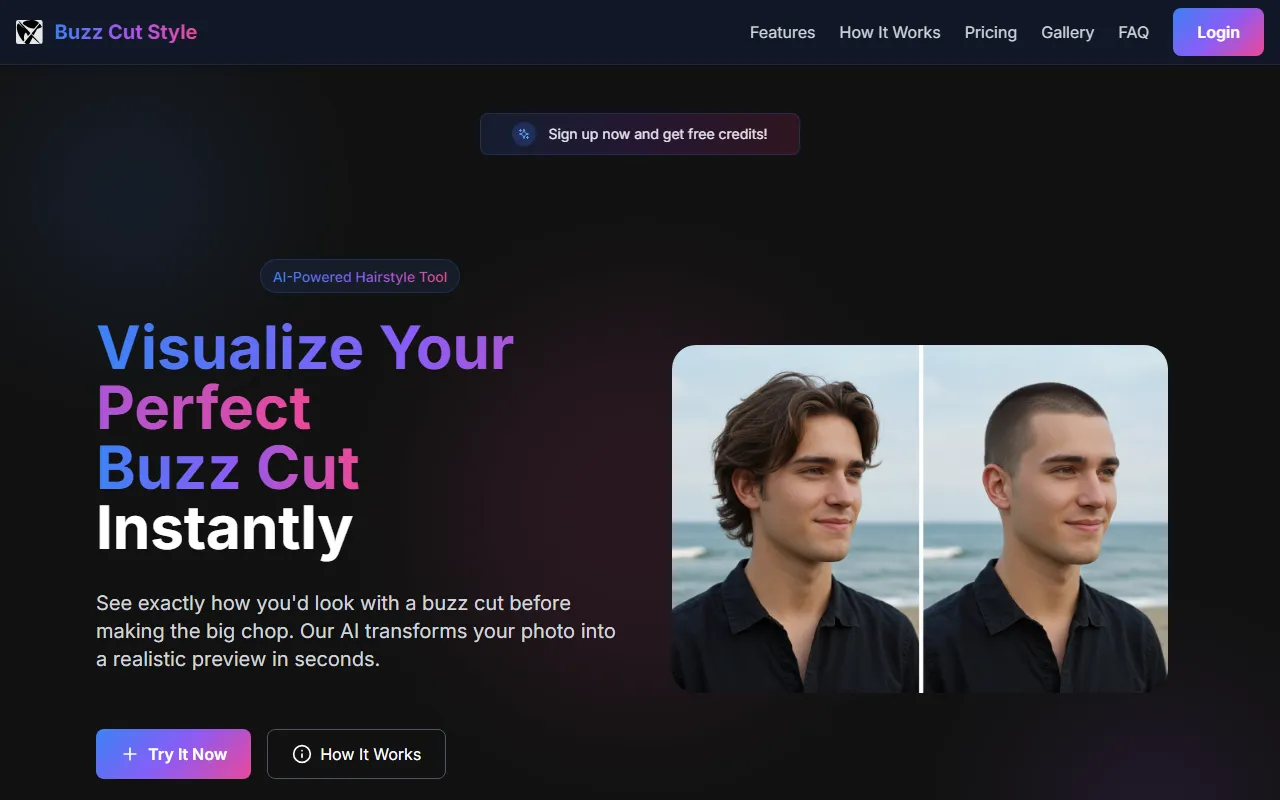This screenshot has width=1280, height=800.
Task: Click the description paragraph under heading
Action: (356, 631)
